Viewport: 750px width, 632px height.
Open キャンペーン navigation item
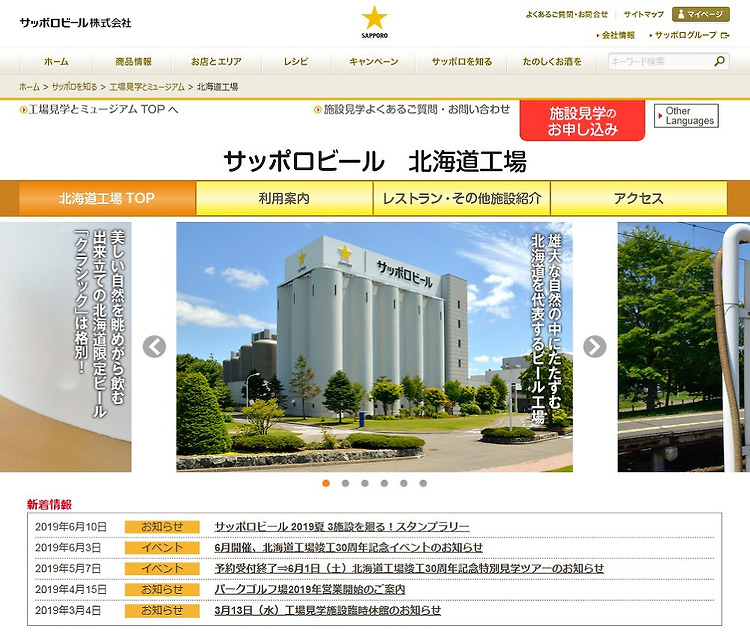(374, 62)
